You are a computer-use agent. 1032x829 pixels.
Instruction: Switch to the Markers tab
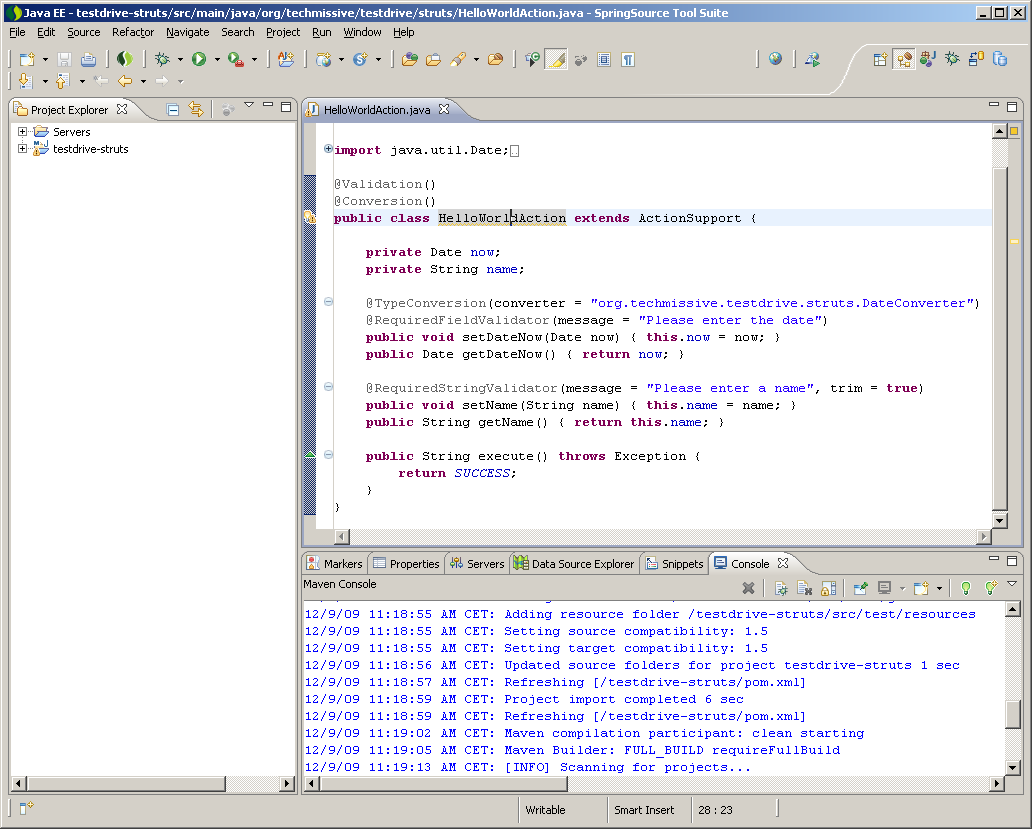click(335, 564)
